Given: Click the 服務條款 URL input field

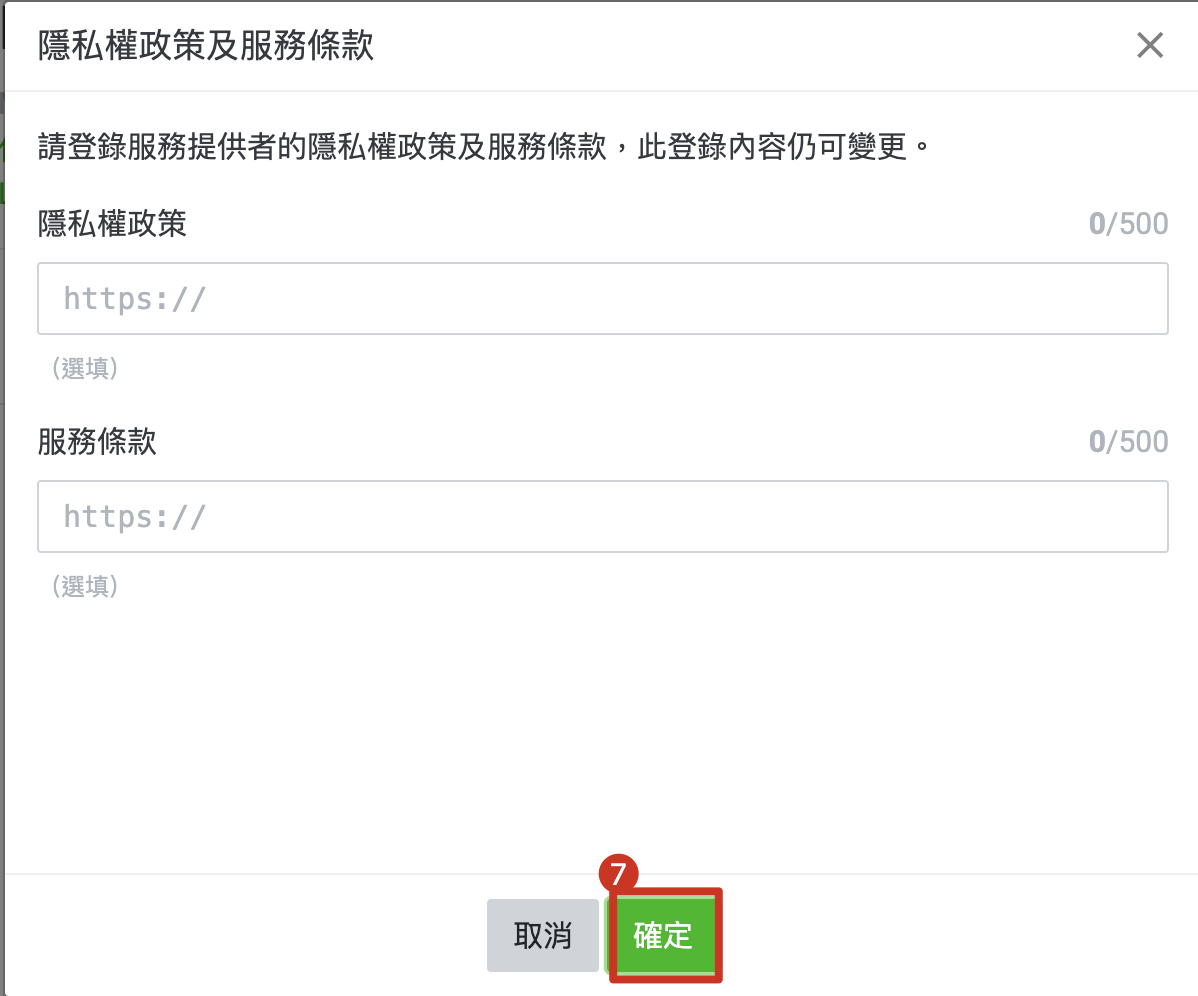Looking at the screenshot, I should click(603, 516).
